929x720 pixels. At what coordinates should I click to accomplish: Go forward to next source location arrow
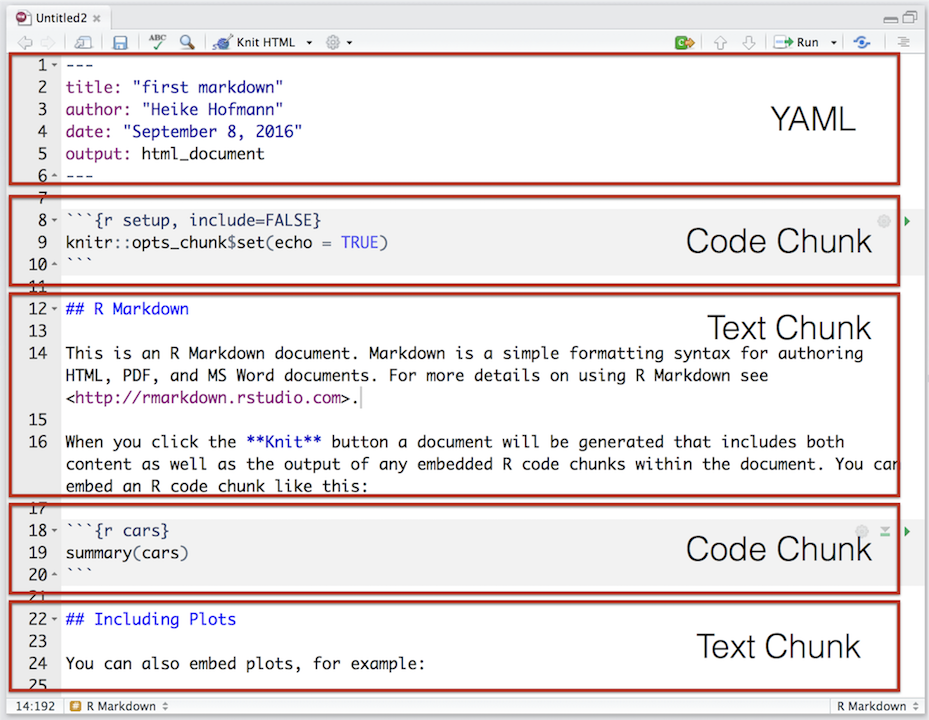coord(47,43)
